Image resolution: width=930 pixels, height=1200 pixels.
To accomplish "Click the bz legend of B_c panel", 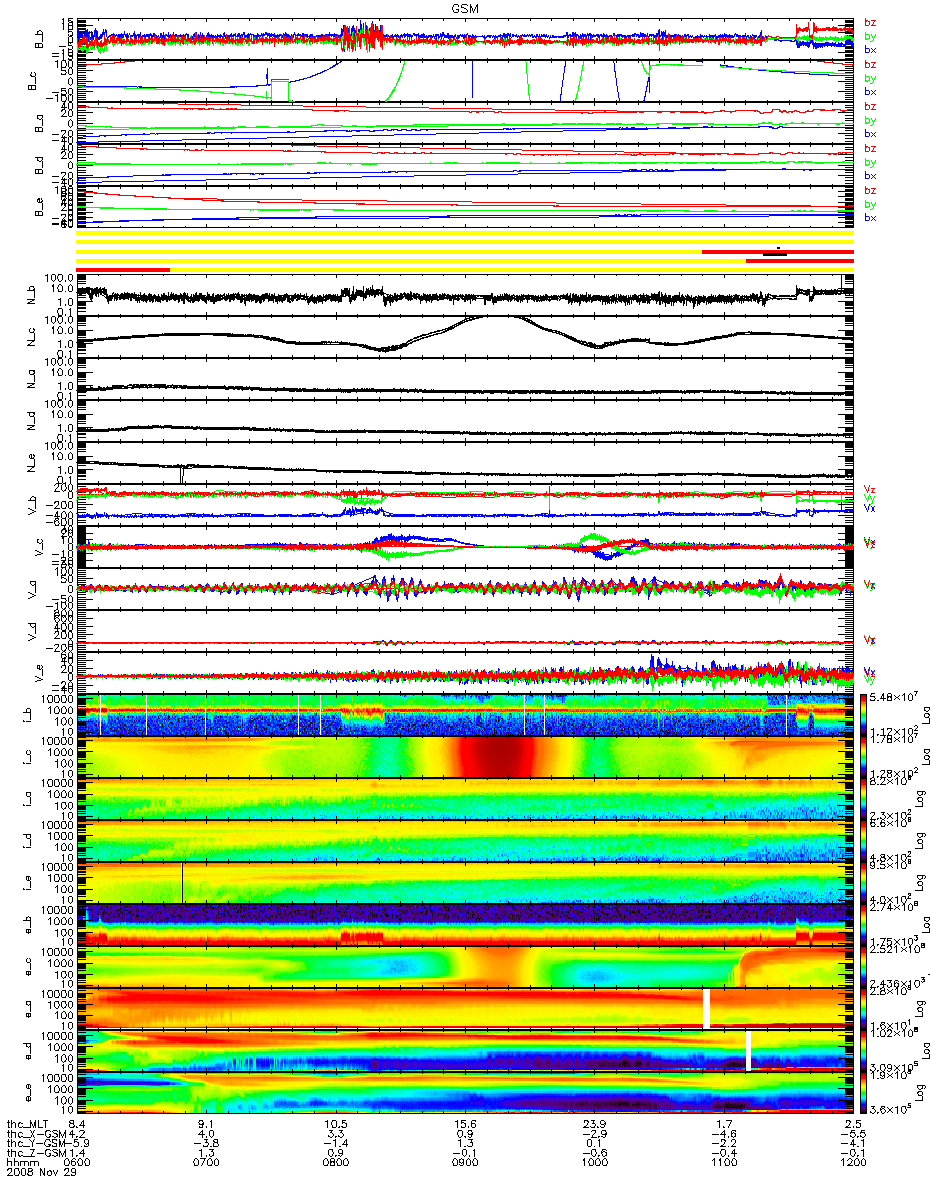I will pyautogui.click(x=870, y=64).
